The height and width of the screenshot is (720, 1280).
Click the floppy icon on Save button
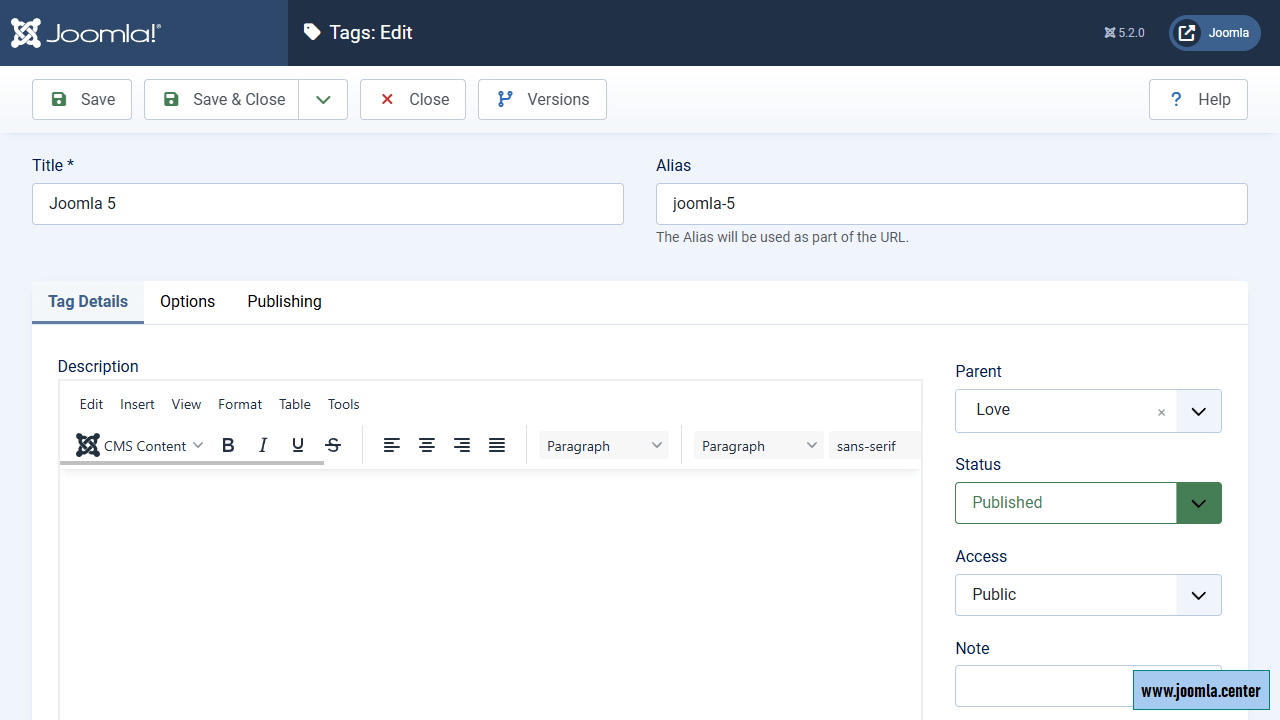59,99
